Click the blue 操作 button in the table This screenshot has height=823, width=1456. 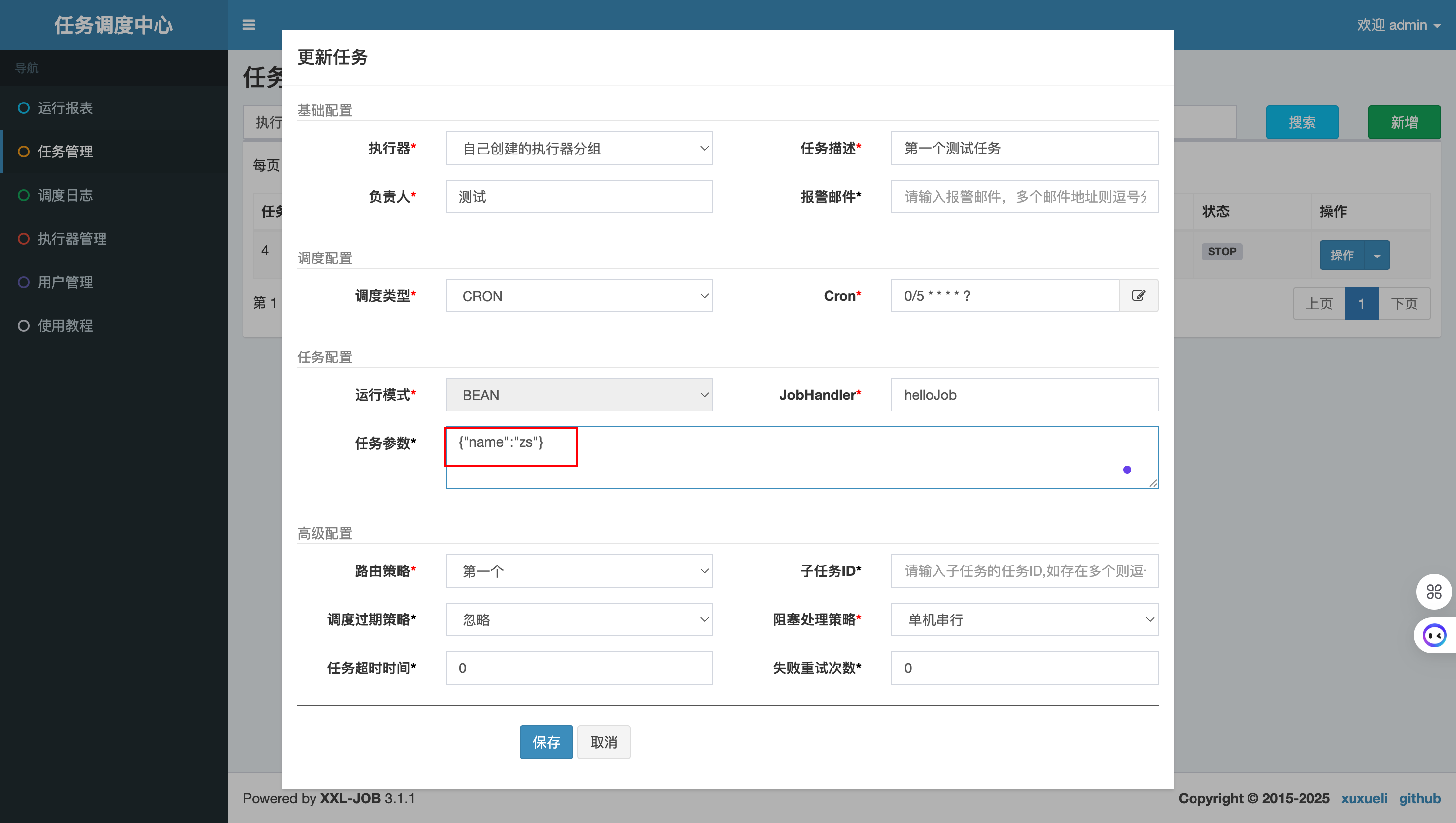tap(1343, 256)
